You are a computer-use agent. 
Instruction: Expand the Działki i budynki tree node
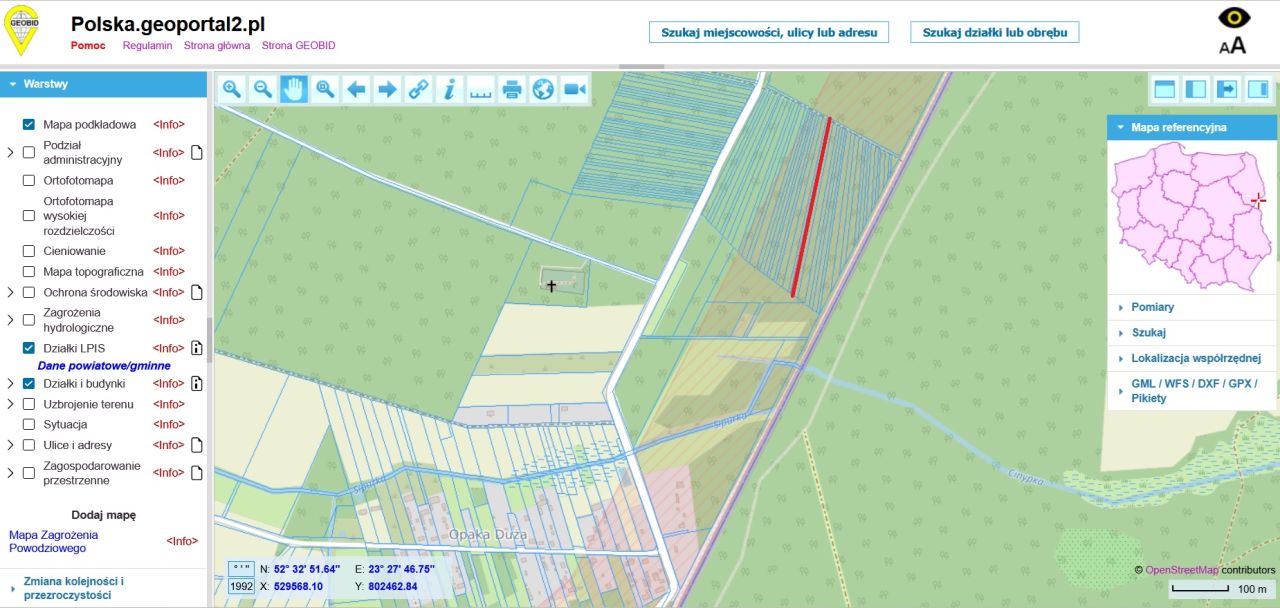tap(10, 383)
